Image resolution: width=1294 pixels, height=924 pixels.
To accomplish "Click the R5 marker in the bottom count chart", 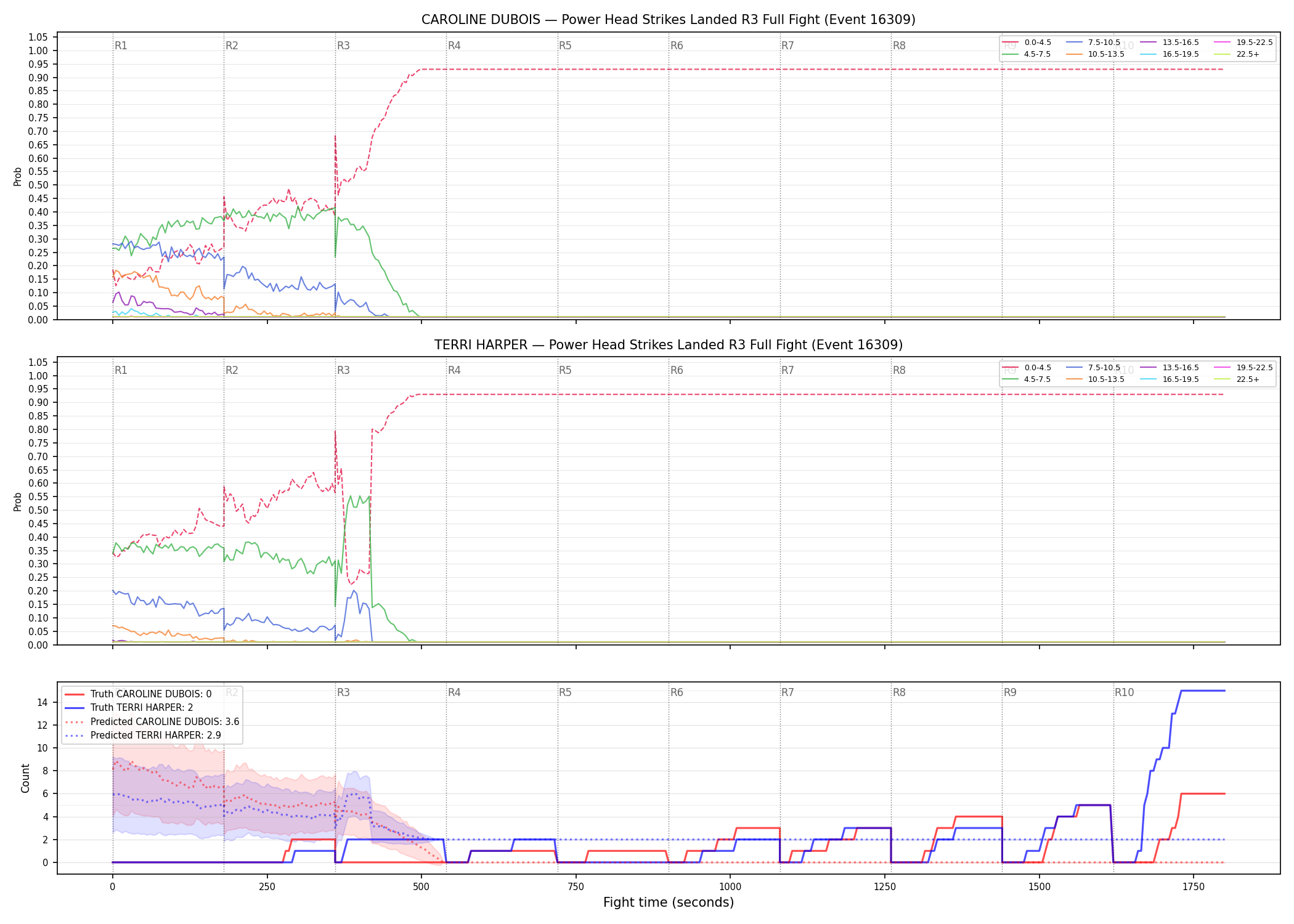I will pyautogui.click(x=565, y=692).
